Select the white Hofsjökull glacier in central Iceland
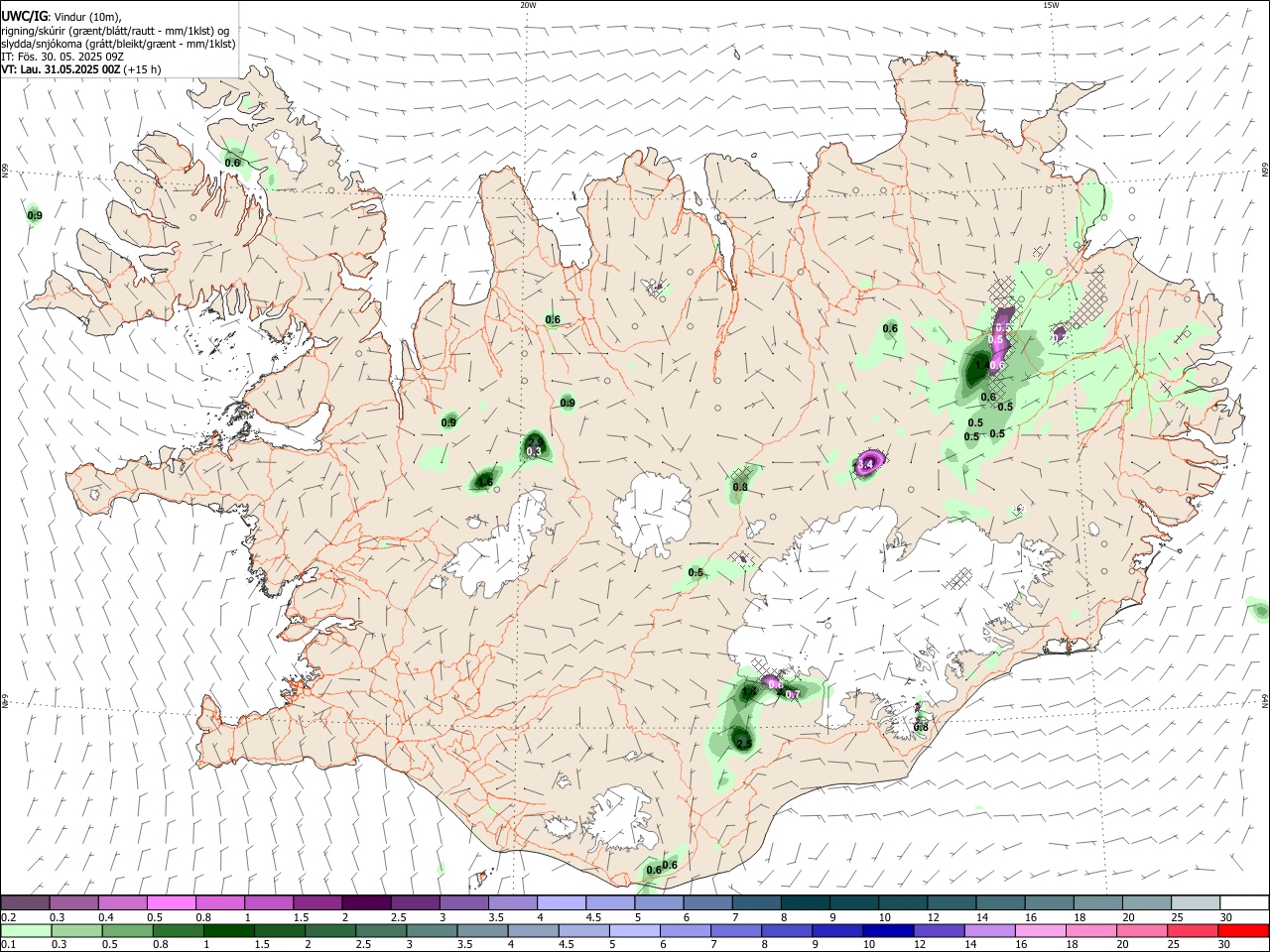Viewport: 1270px width, 952px height. (652, 515)
